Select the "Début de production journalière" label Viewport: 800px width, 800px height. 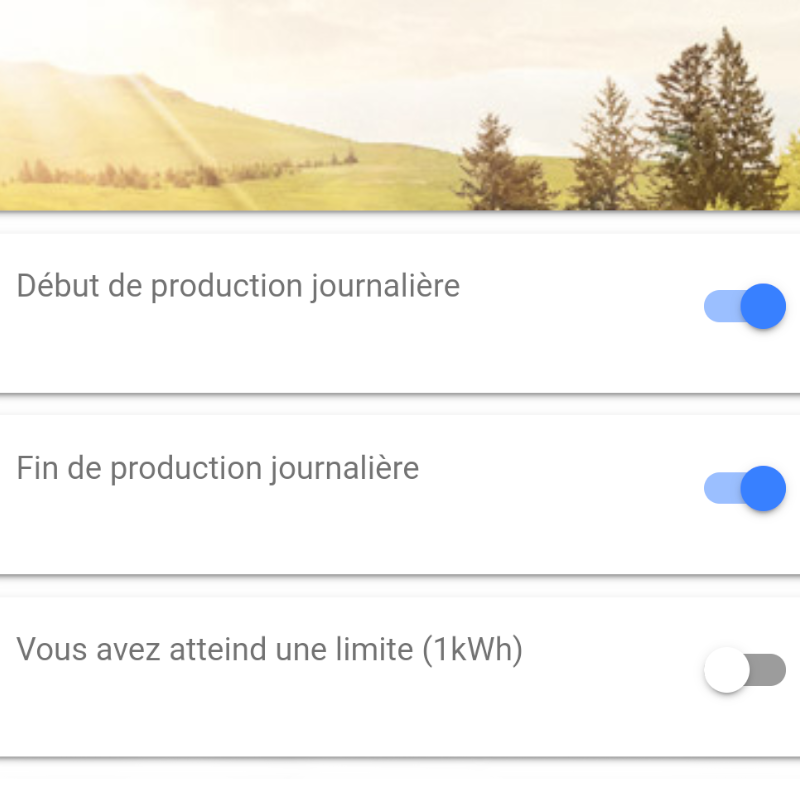coord(238,286)
